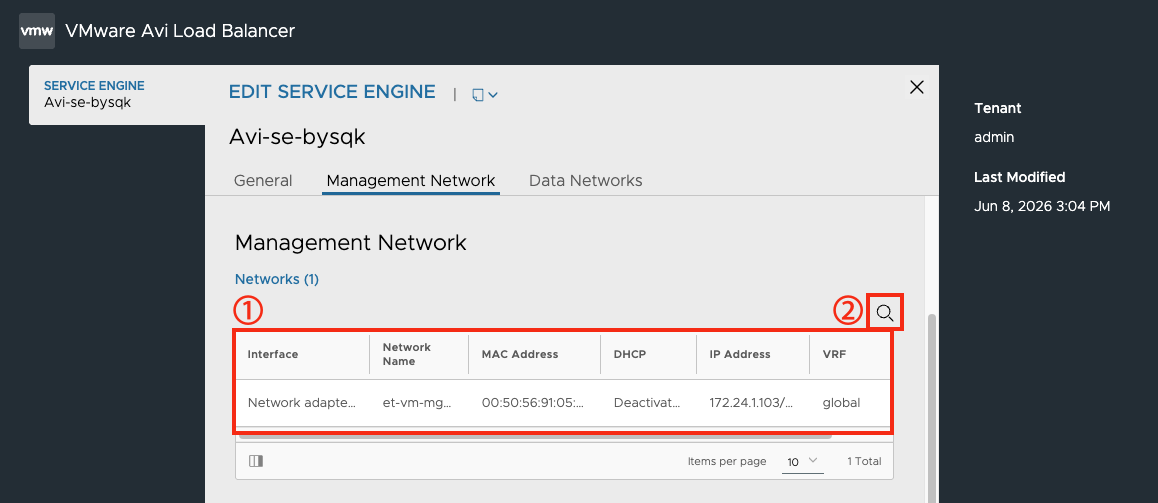Screen dimensions: 1158x503
Task: Click the IP Address column header
Action: coord(740,354)
